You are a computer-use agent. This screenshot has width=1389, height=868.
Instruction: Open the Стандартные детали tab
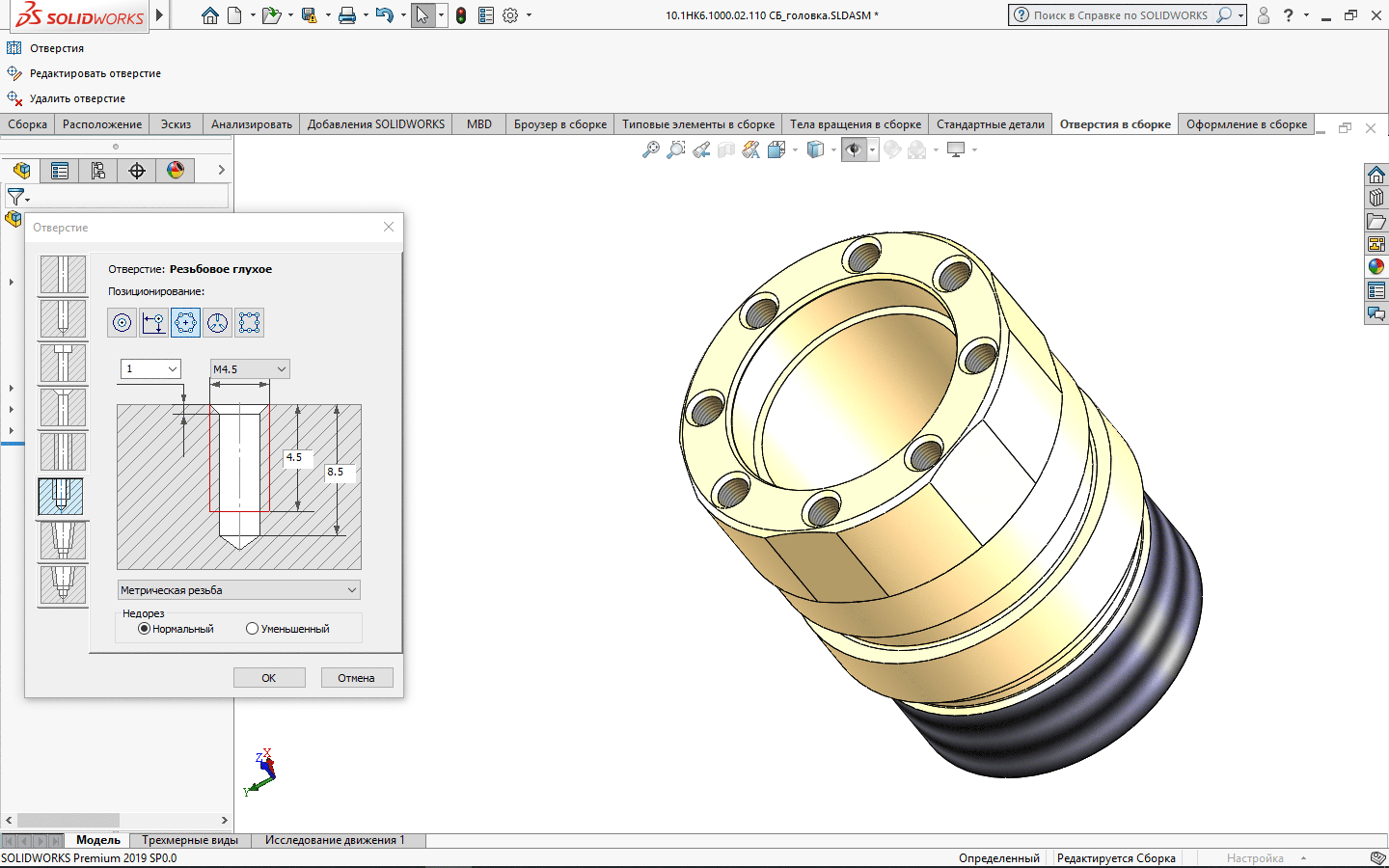point(990,124)
